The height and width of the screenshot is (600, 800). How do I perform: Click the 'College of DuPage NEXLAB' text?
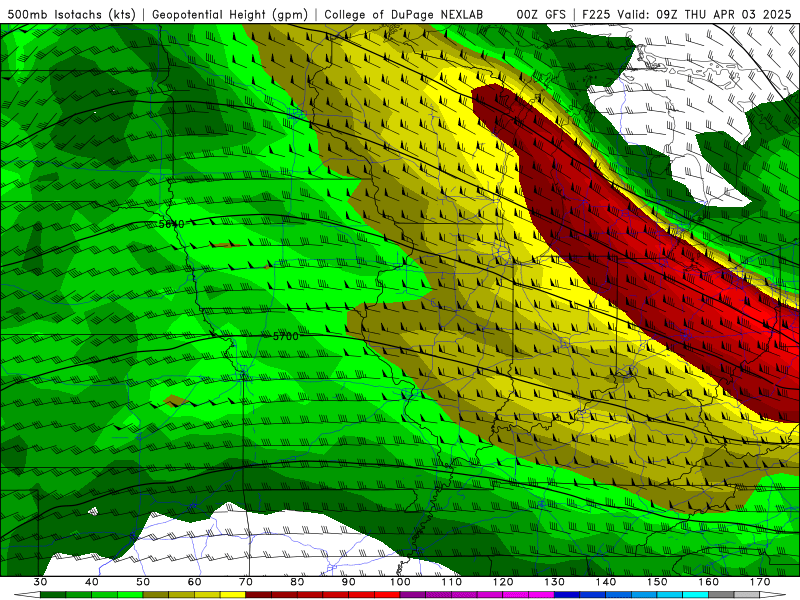coord(403,14)
